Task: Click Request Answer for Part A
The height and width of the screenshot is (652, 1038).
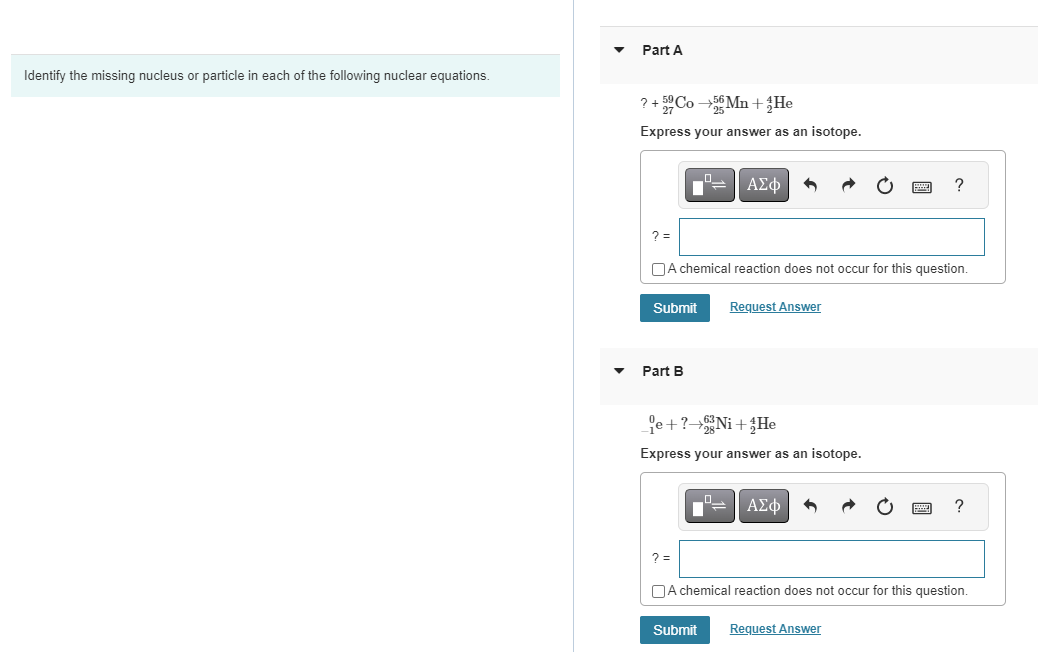Action: click(774, 306)
